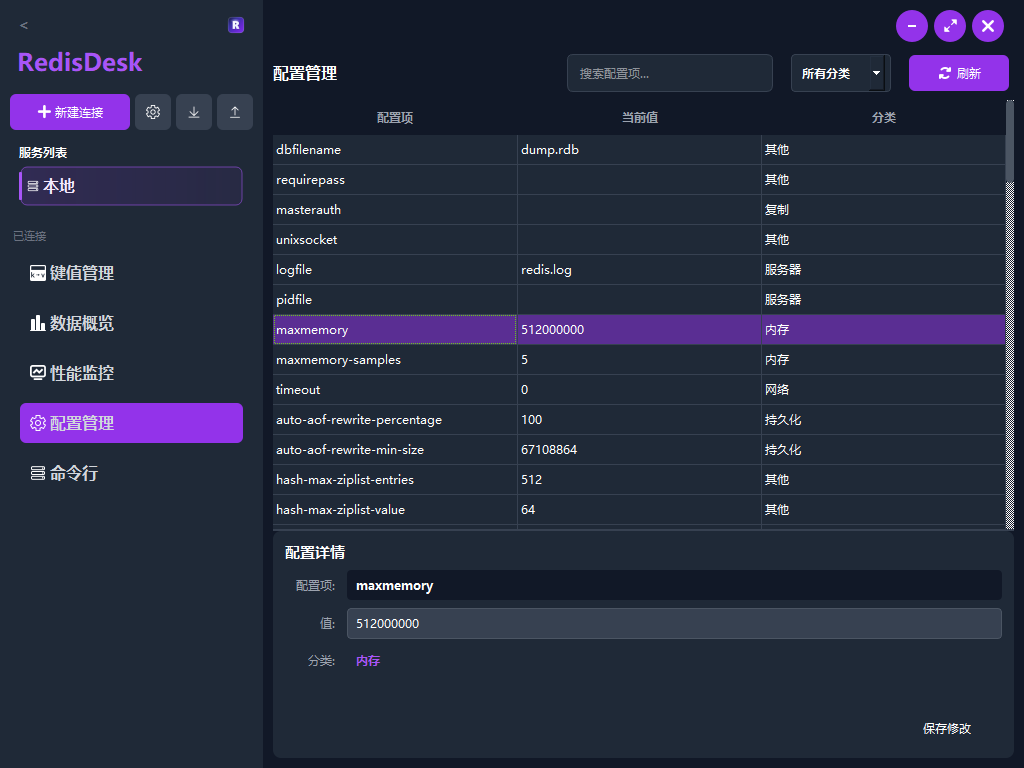Select the timeout config row
This screenshot has width=1024, height=768.
click(x=639, y=390)
